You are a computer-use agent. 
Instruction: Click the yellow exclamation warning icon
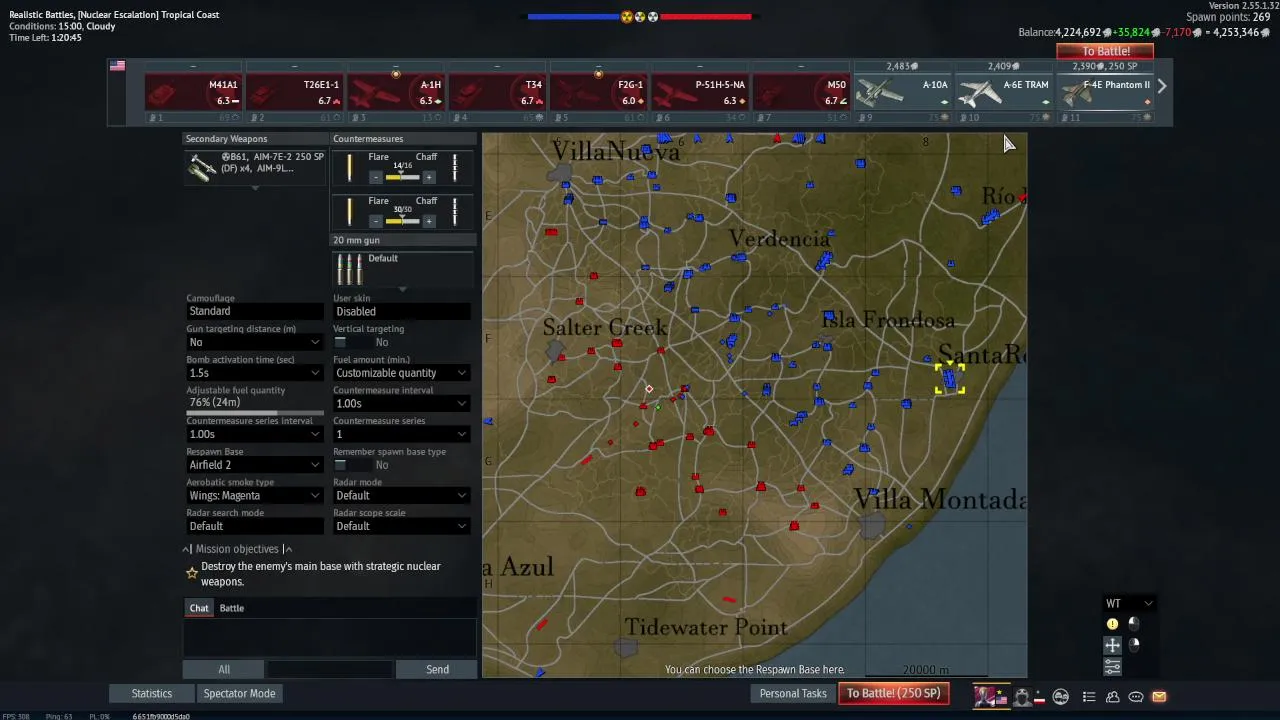(1112, 624)
